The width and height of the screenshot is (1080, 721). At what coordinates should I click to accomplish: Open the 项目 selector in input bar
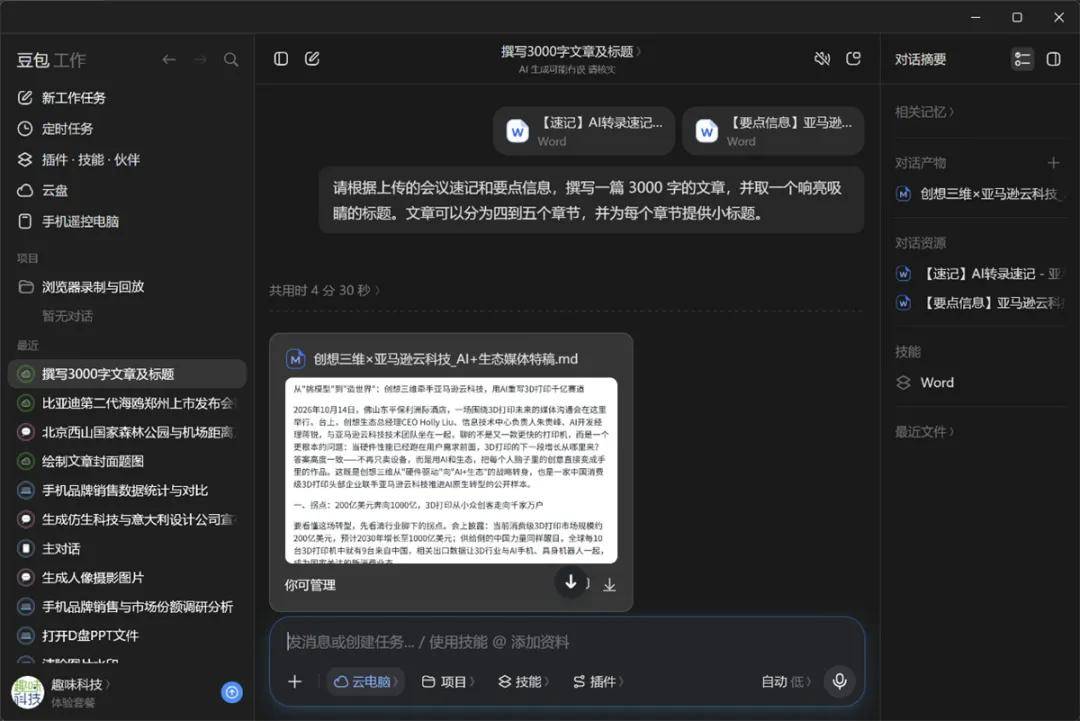point(448,682)
